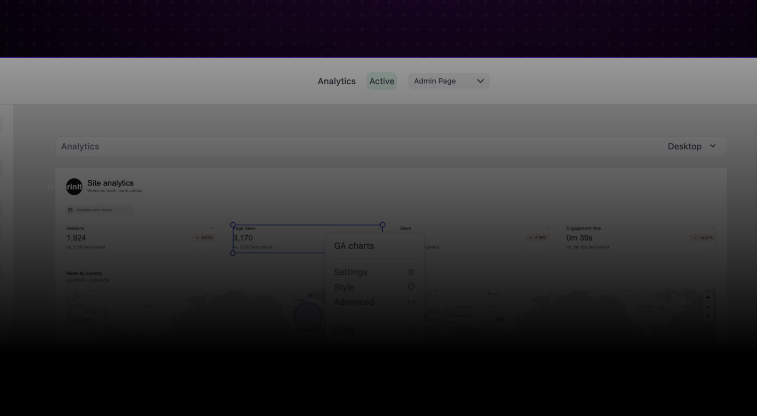Click the Settings sliders icon
This screenshot has width=757, height=416.
(411, 272)
